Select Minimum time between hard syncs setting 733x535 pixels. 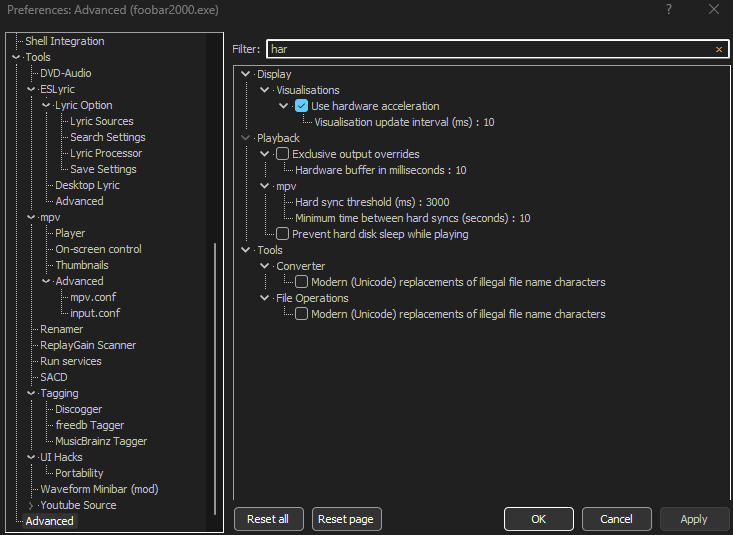[413, 218]
